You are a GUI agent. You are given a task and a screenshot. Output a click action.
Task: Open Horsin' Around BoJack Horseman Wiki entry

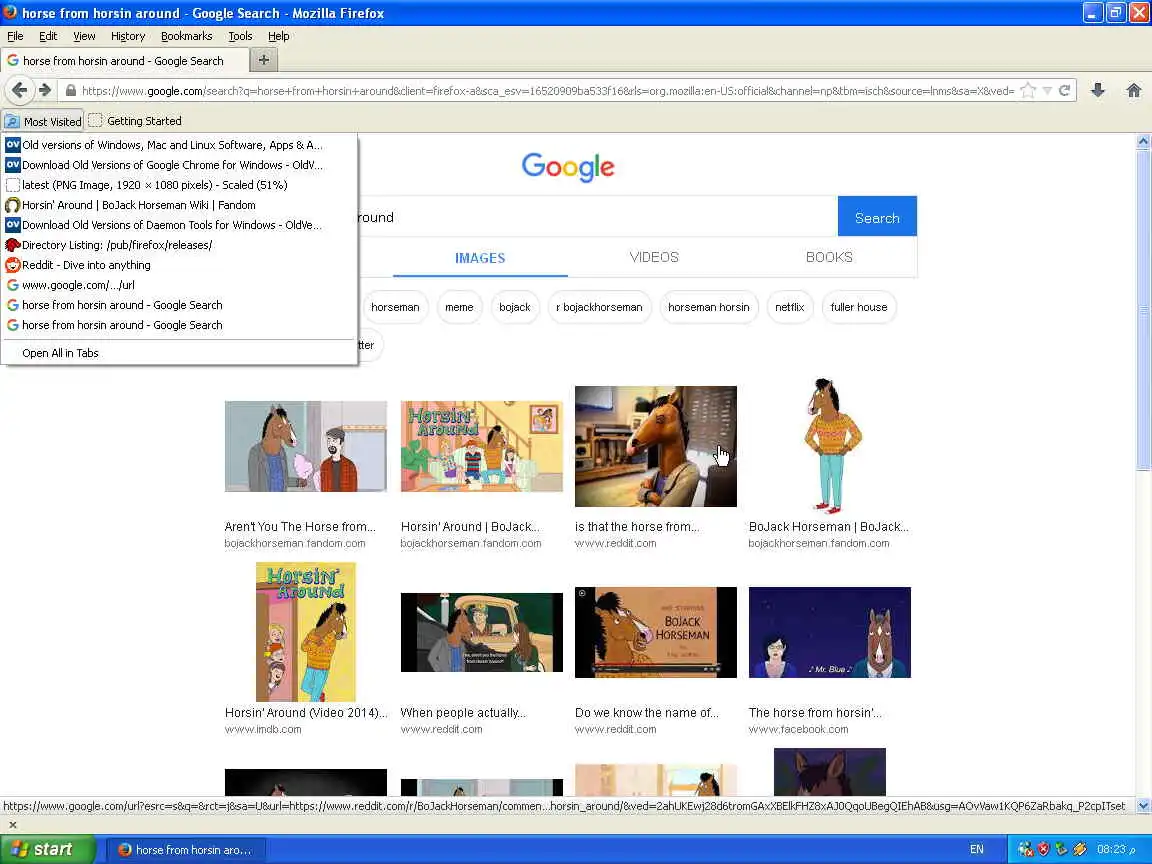coord(179,205)
